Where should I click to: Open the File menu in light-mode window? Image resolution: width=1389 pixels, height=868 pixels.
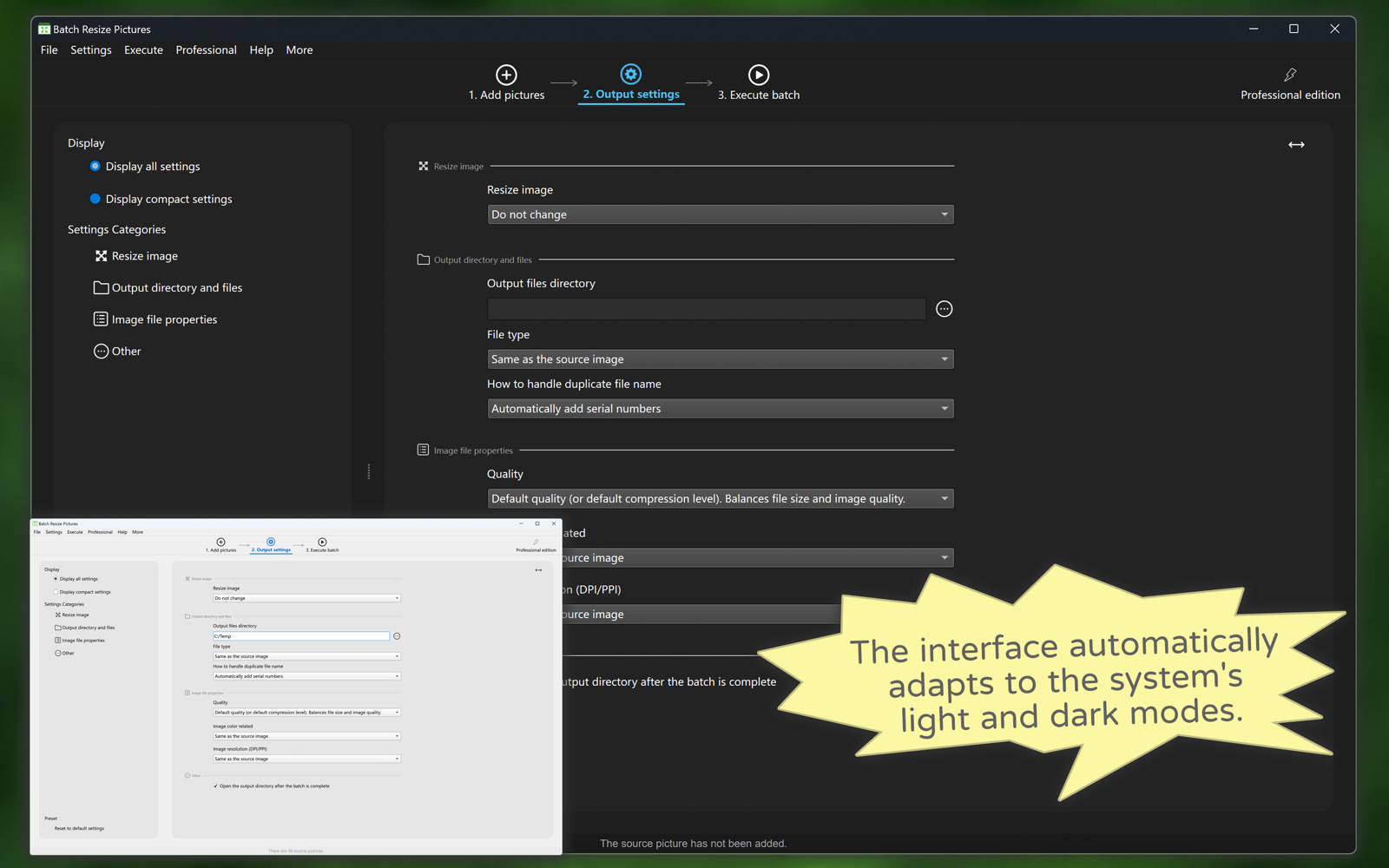(37, 532)
